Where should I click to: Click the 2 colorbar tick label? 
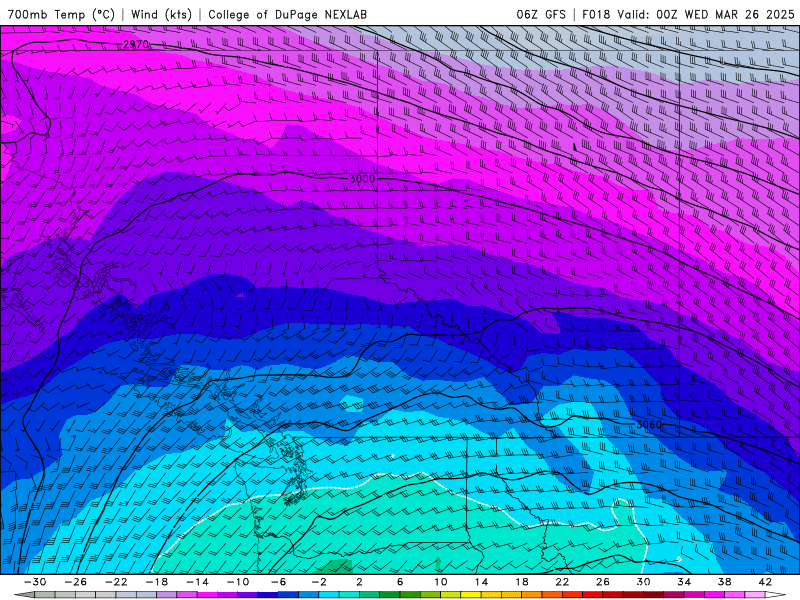tap(359, 582)
